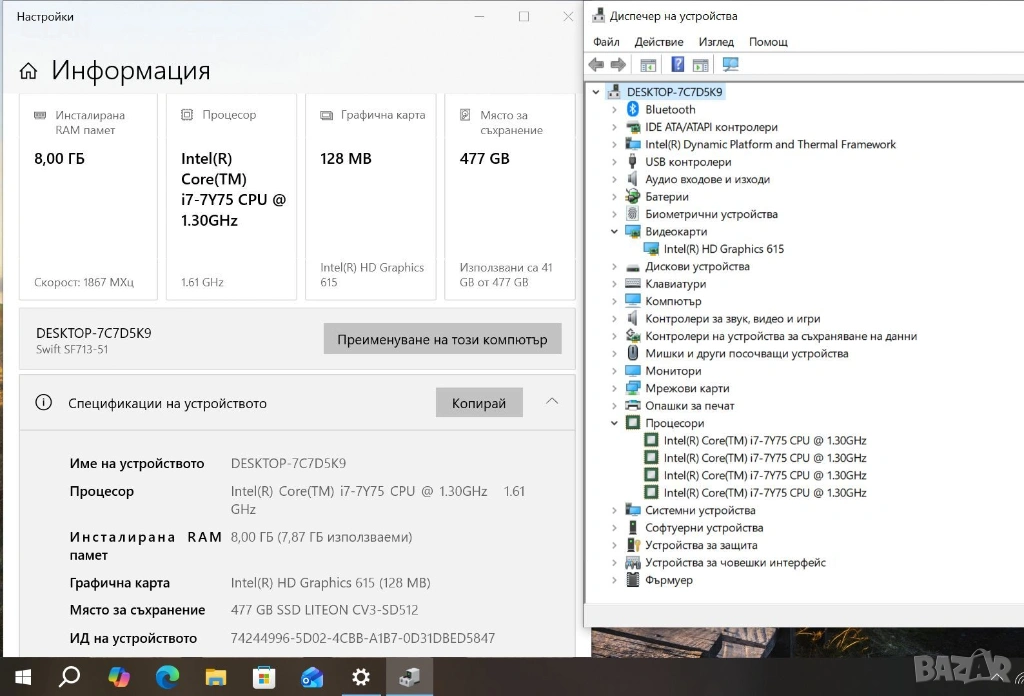Expand the Bluetooth device category

point(614,110)
